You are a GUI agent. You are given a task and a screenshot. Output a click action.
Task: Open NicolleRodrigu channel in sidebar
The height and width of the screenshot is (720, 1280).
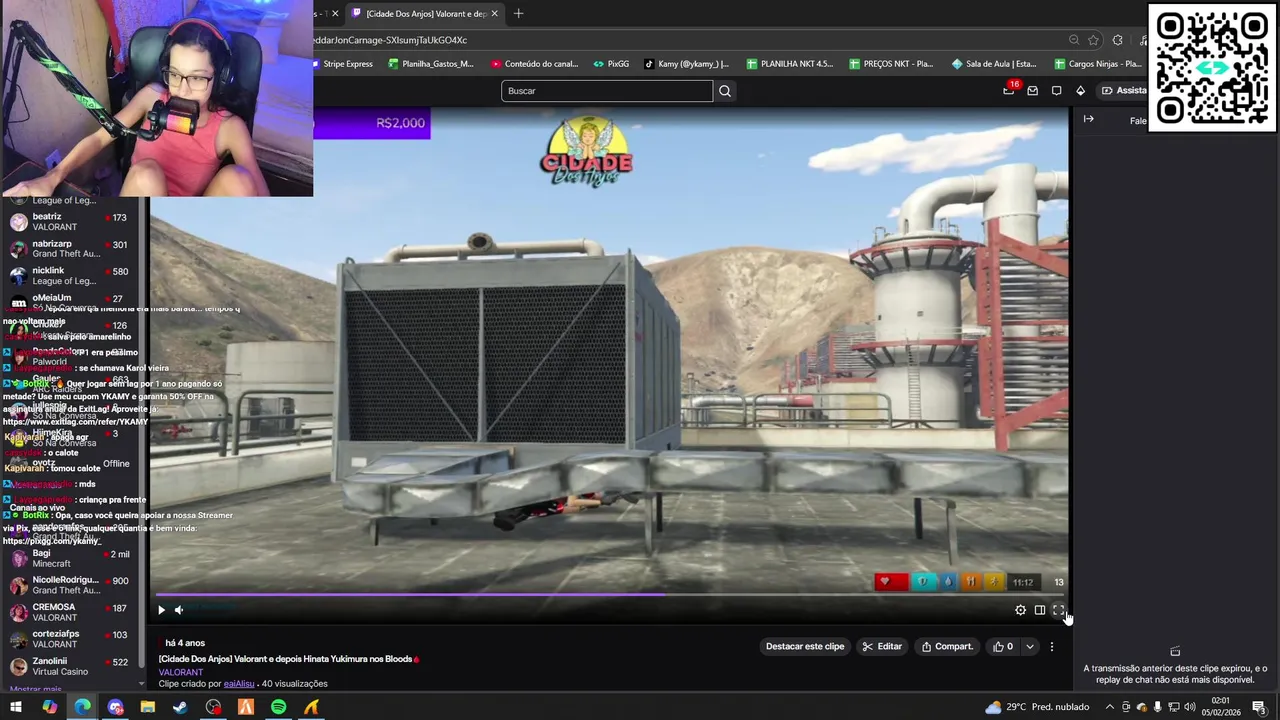tap(70, 585)
